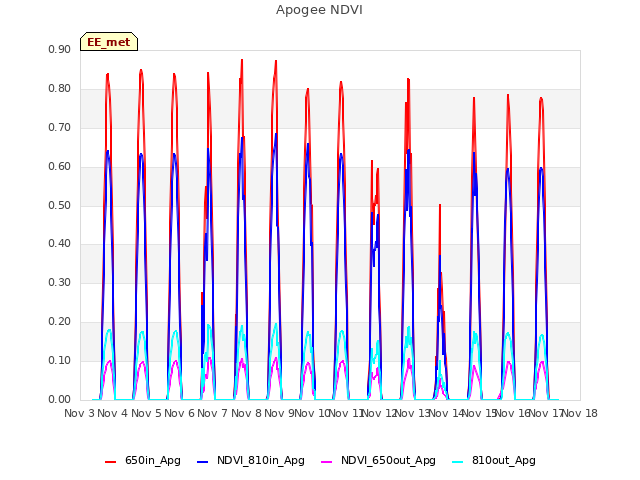Select the 810out_Apg legend label

coord(504,461)
